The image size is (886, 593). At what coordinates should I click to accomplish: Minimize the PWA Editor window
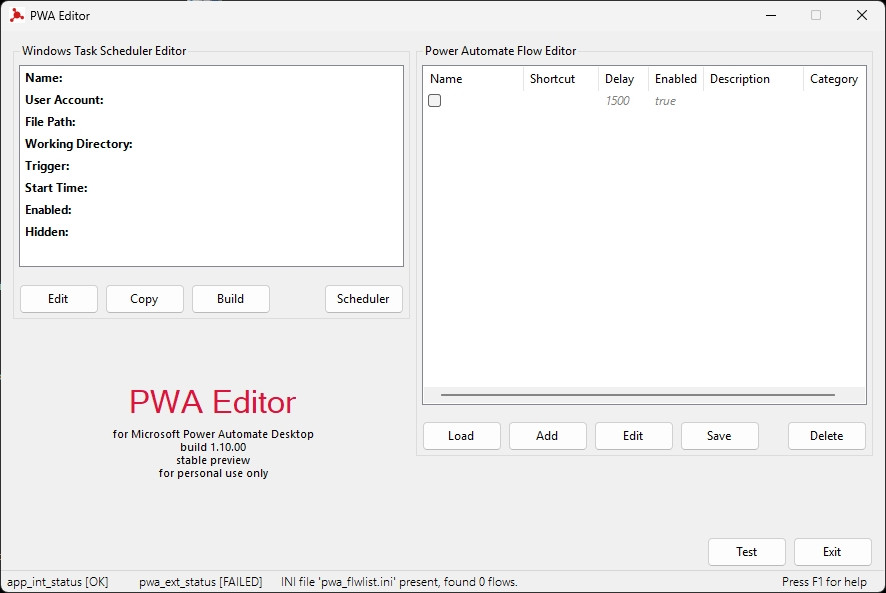pyautogui.click(x=771, y=15)
